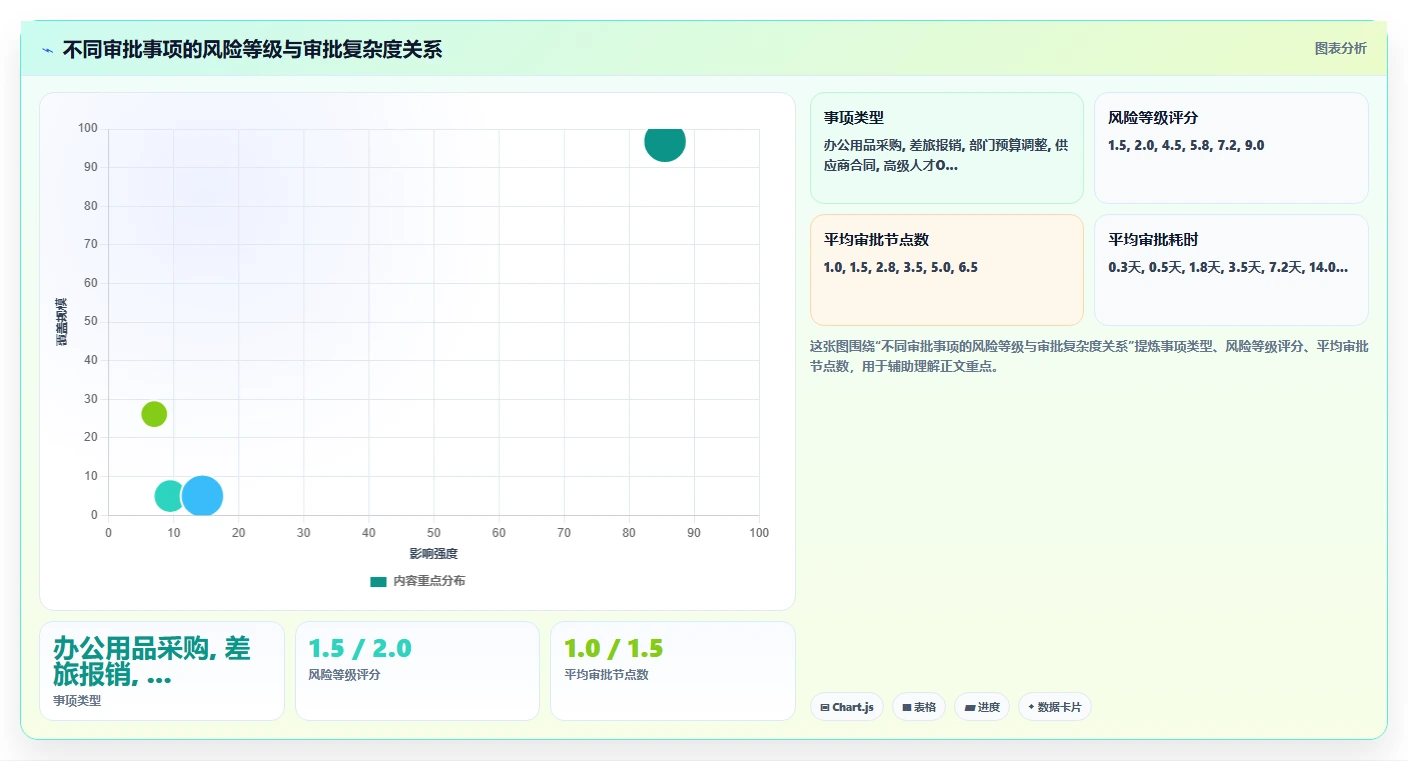Click the Chart.js tag chip
This screenshot has width=1408, height=761.
tap(847, 707)
